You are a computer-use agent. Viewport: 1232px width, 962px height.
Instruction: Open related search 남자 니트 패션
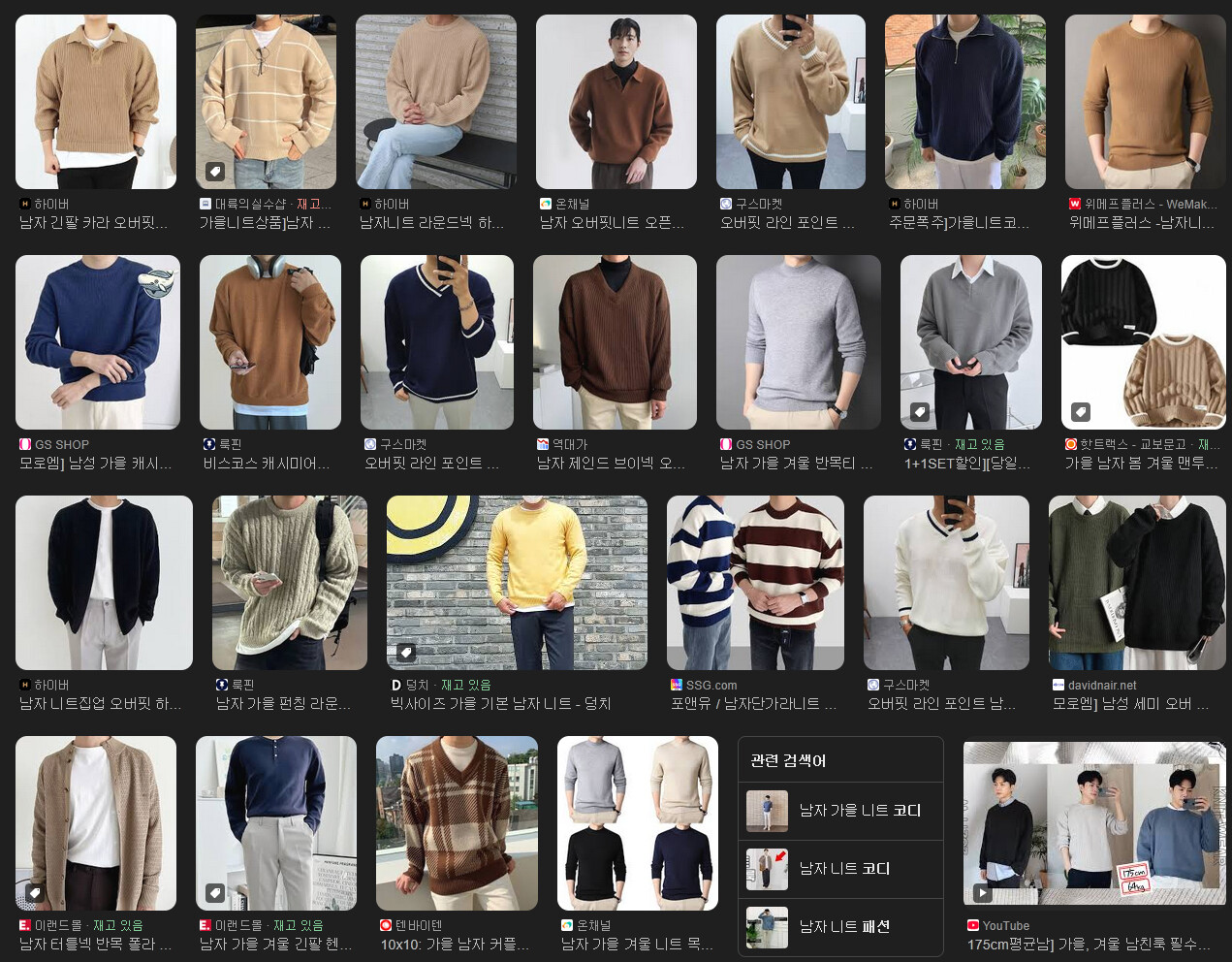(x=840, y=927)
